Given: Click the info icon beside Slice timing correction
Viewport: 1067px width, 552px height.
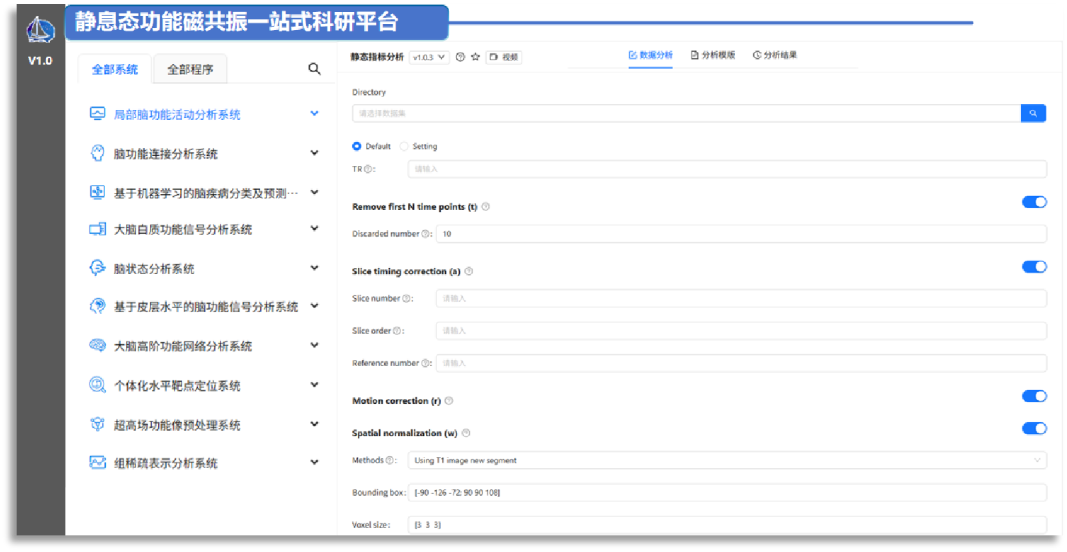Looking at the screenshot, I should [x=469, y=271].
